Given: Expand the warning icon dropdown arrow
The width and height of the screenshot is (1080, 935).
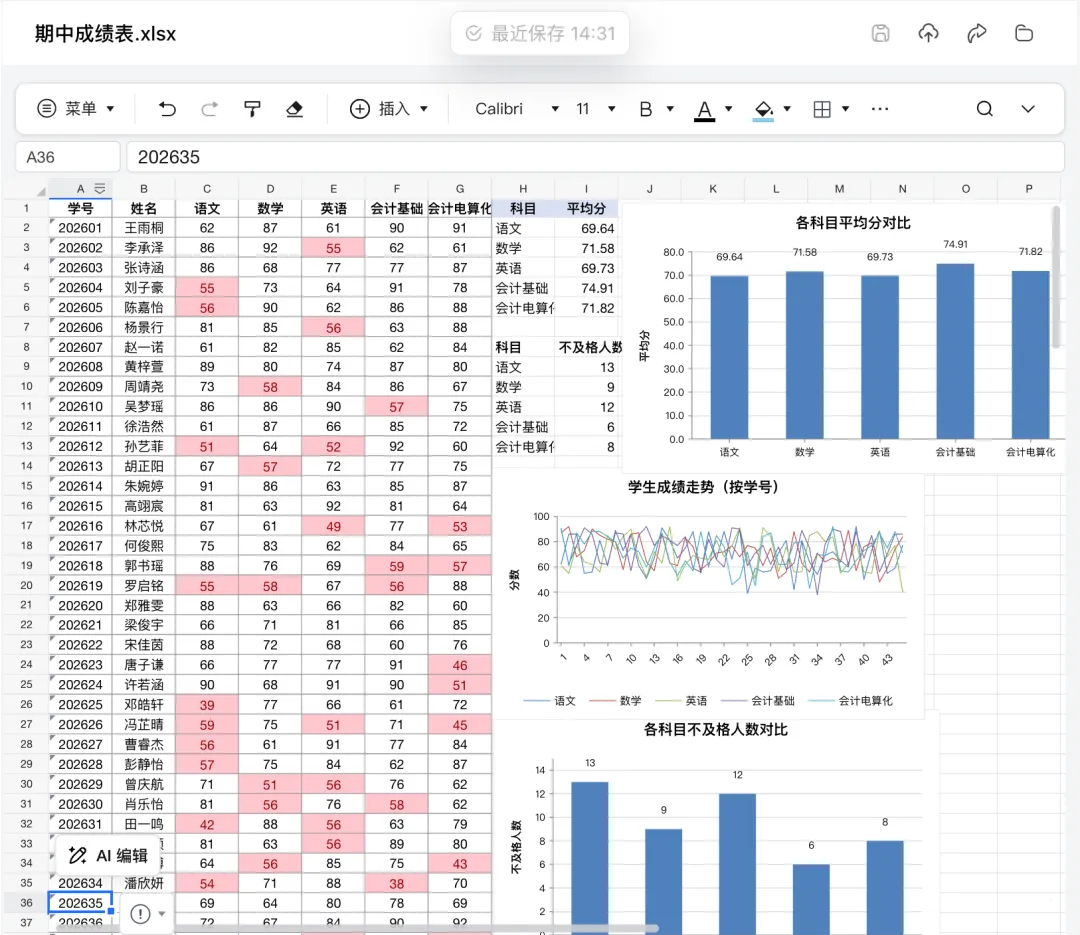Looking at the screenshot, I should [162, 914].
